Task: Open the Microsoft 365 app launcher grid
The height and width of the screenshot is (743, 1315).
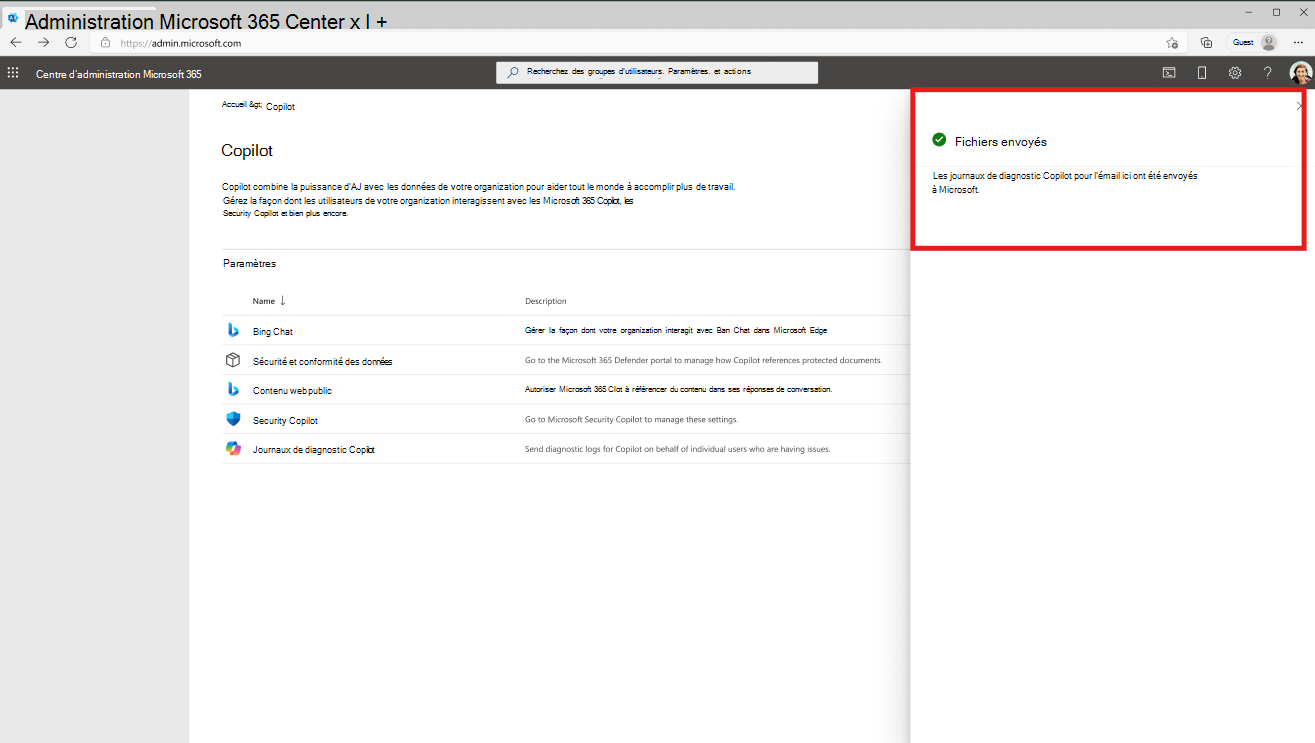Action: (x=13, y=73)
